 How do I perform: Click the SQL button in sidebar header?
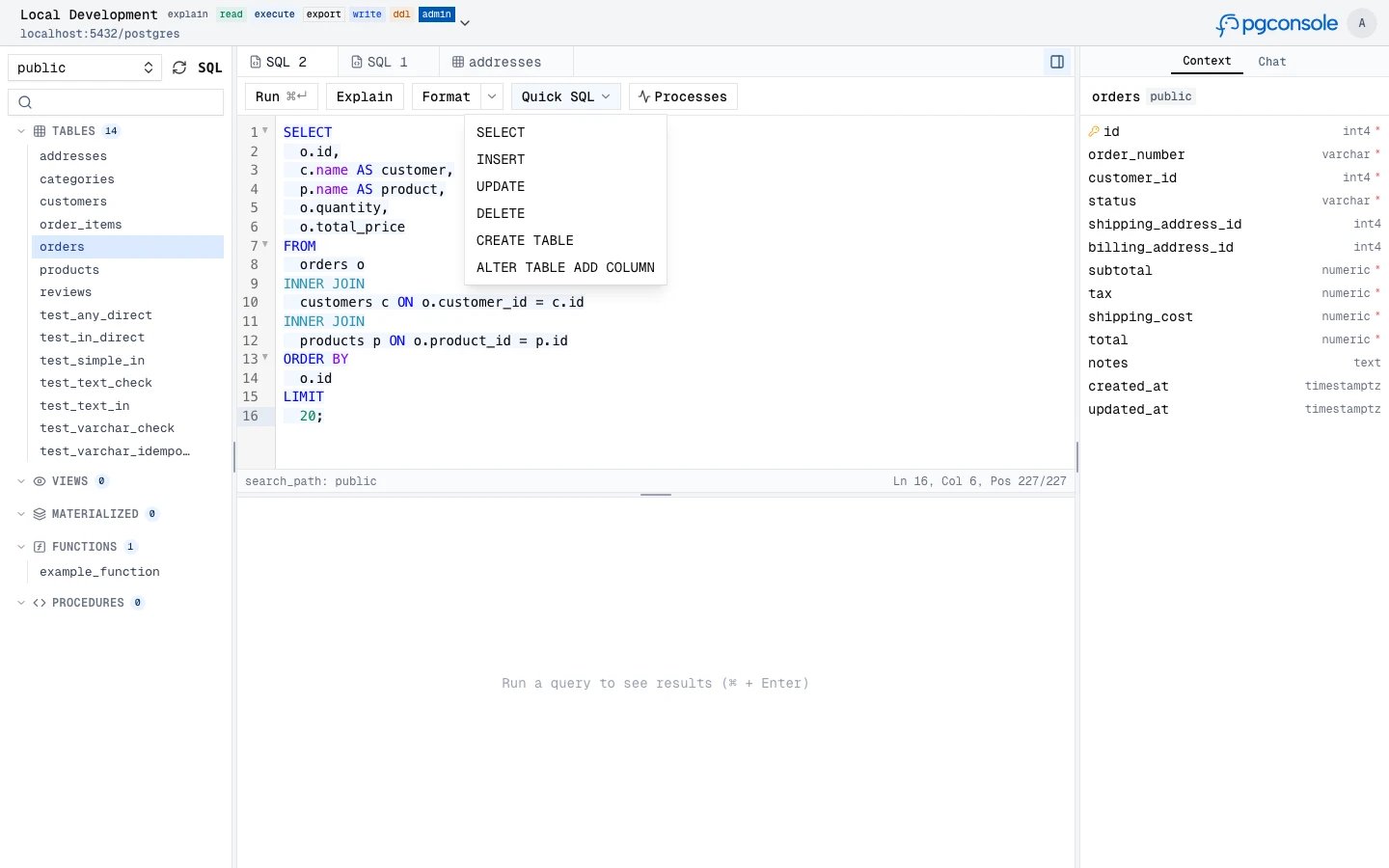click(210, 68)
